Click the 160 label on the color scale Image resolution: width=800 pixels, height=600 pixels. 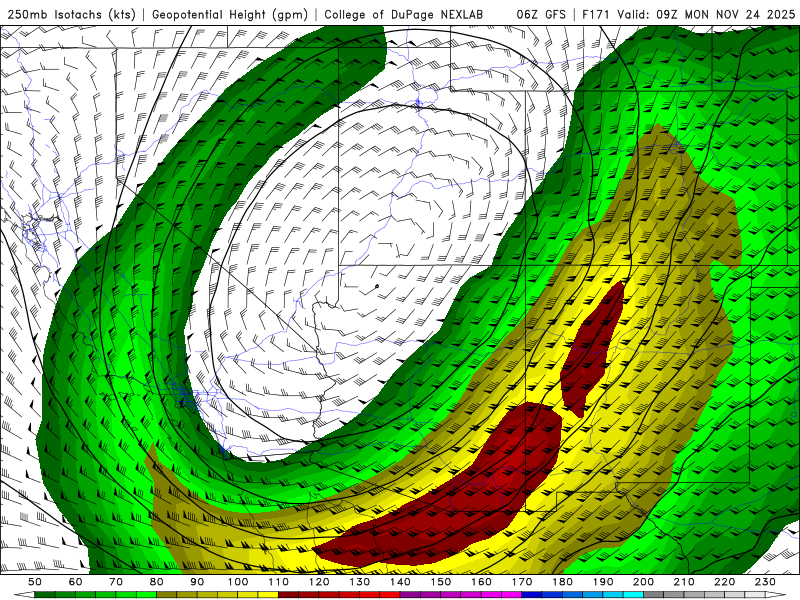[x=481, y=582]
